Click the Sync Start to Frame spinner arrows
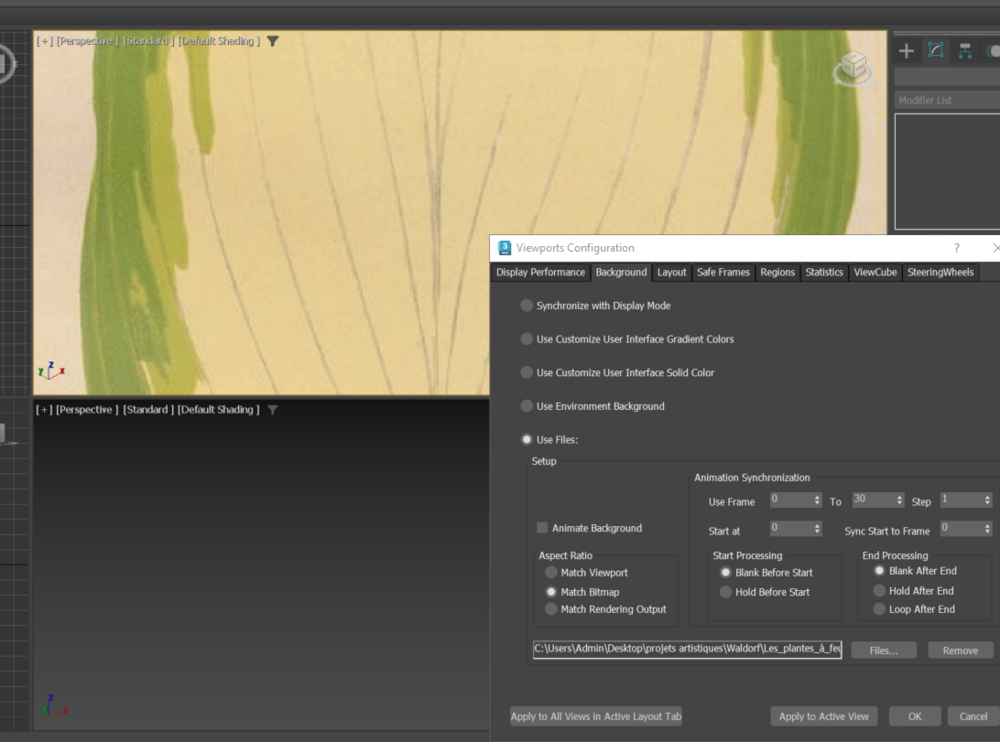The width and height of the screenshot is (1000, 742). tap(987, 529)
